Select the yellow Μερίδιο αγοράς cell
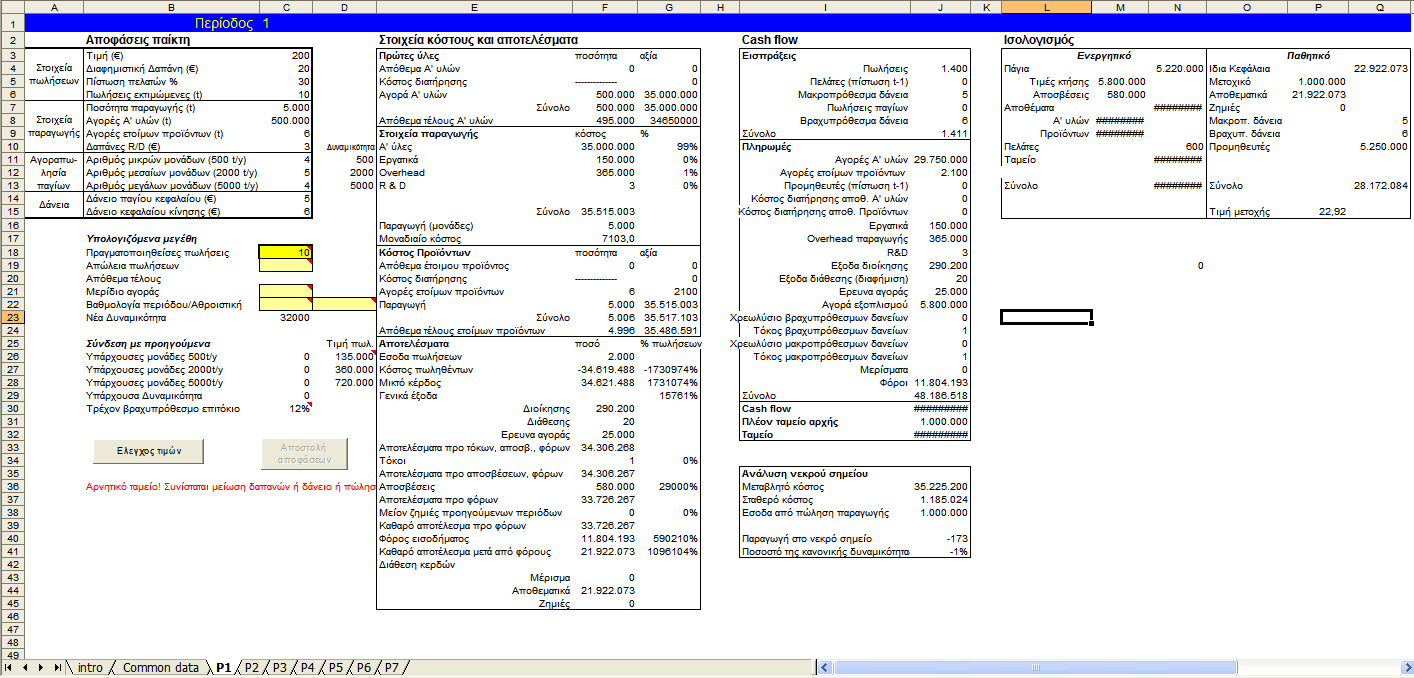Viewport: 1414px width, 678px height. coord(286,291)
